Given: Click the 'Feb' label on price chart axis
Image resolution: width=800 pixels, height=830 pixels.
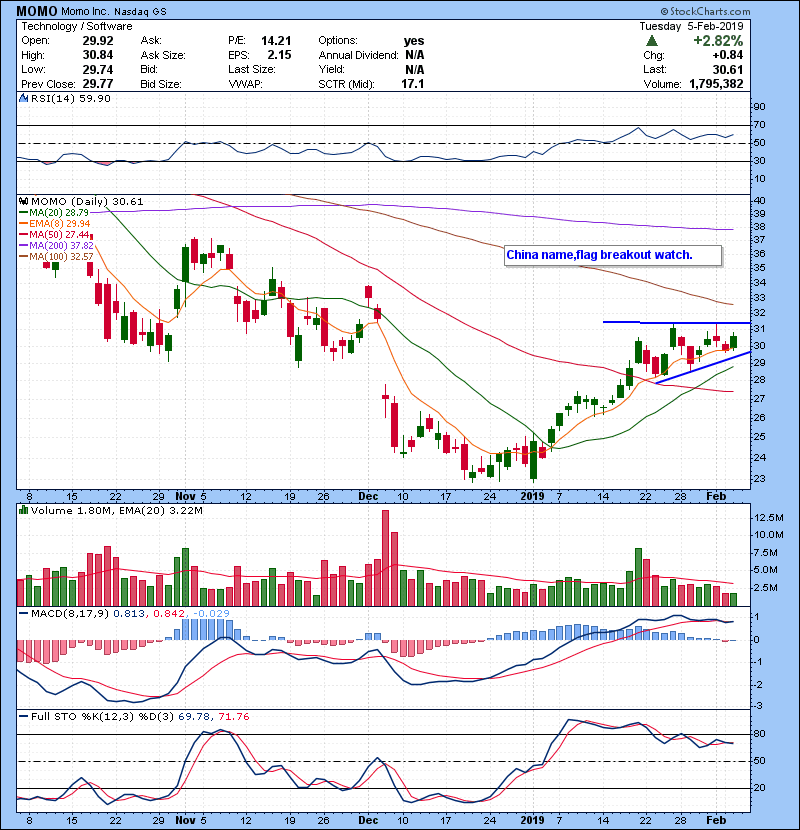Looking at the screenshot, I should click(x=716, y=496).
